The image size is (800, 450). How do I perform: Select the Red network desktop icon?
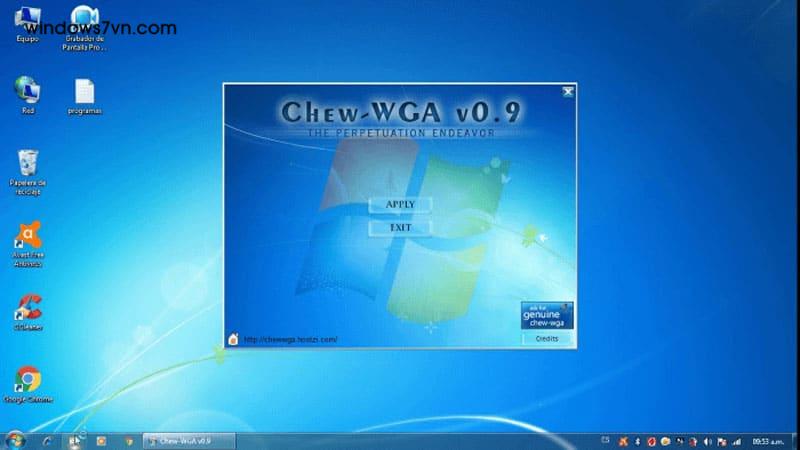click(28, 92)
